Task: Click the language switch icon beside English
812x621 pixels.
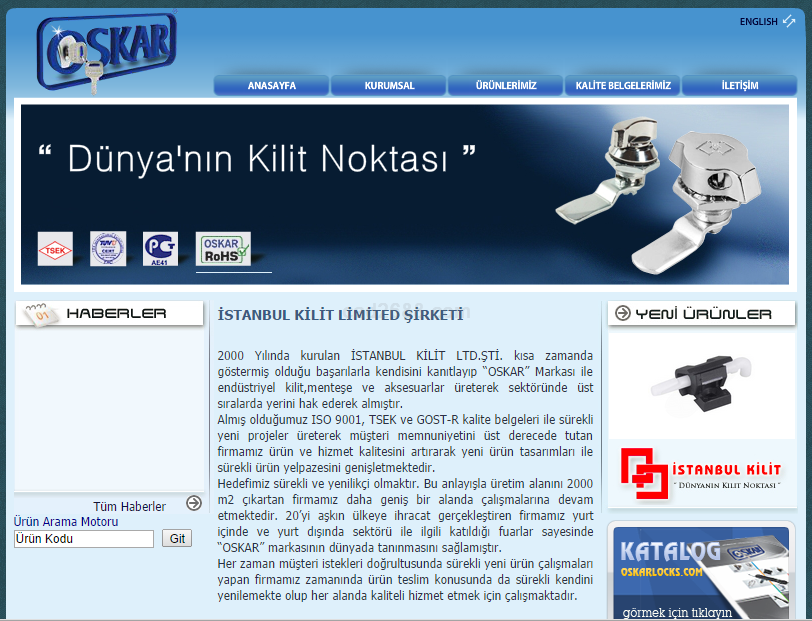Action: (790, 21)
